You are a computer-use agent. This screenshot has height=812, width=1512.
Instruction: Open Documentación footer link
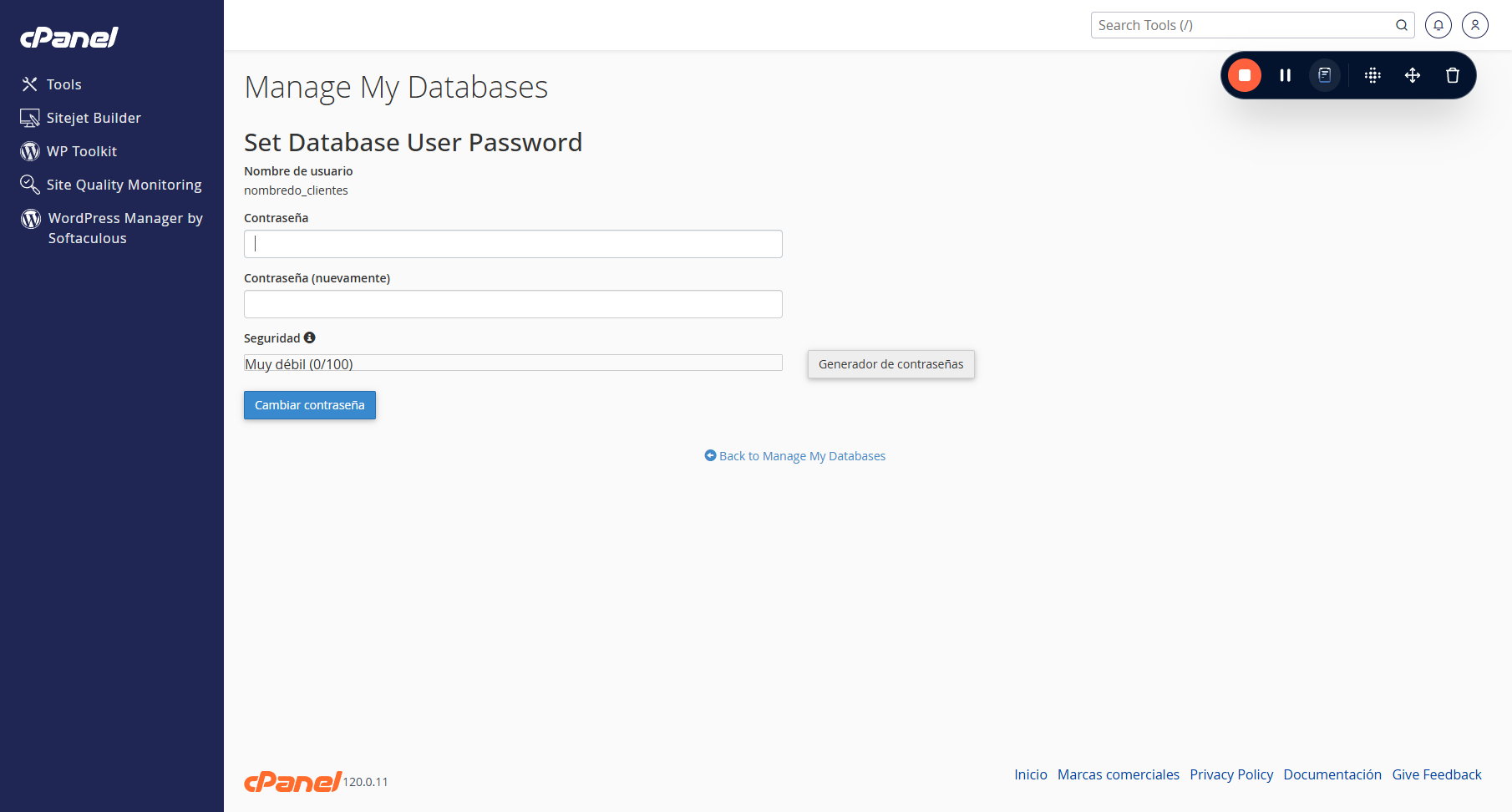[1332, 774]
